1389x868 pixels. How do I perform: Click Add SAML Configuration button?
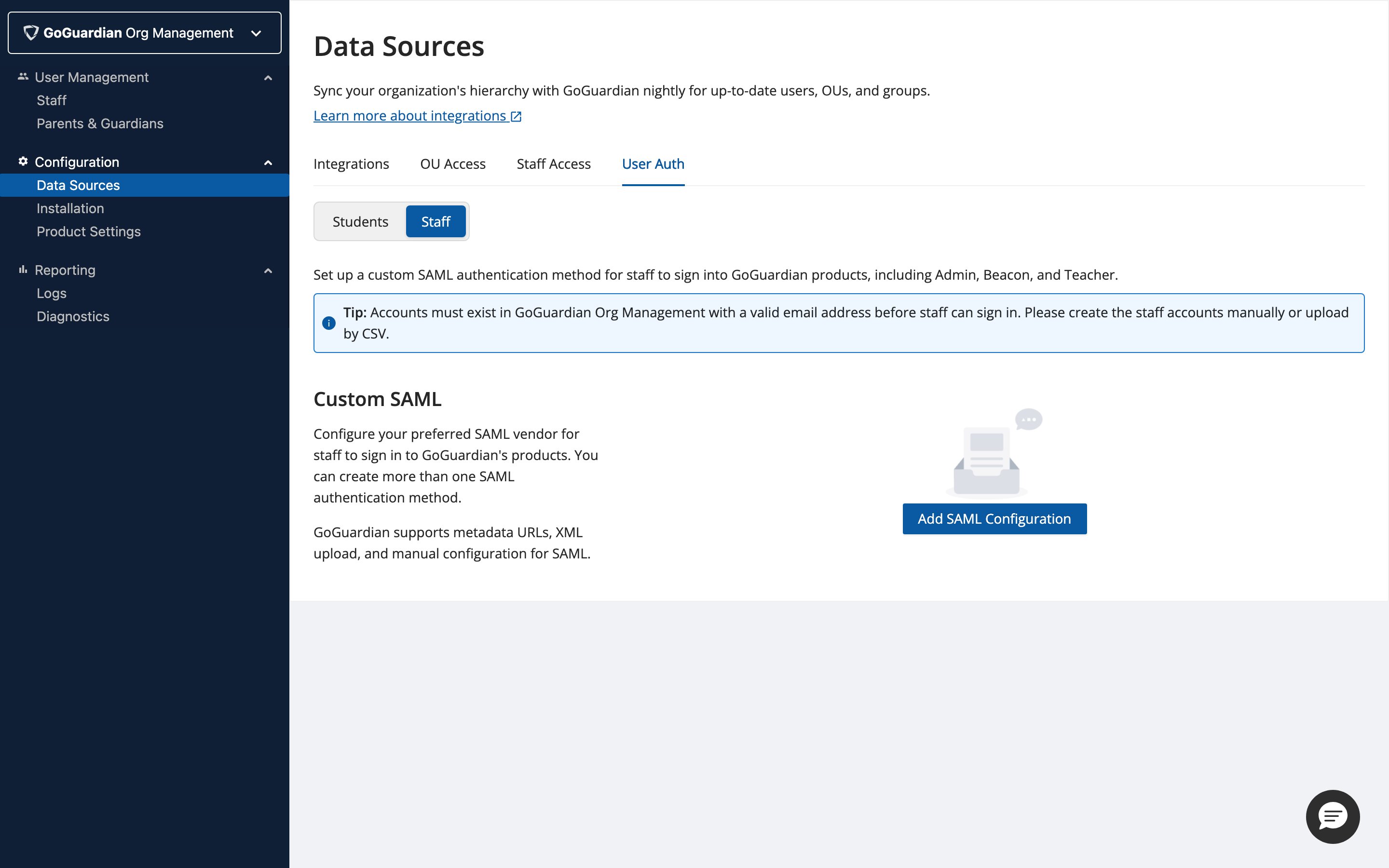coord(994,519)
